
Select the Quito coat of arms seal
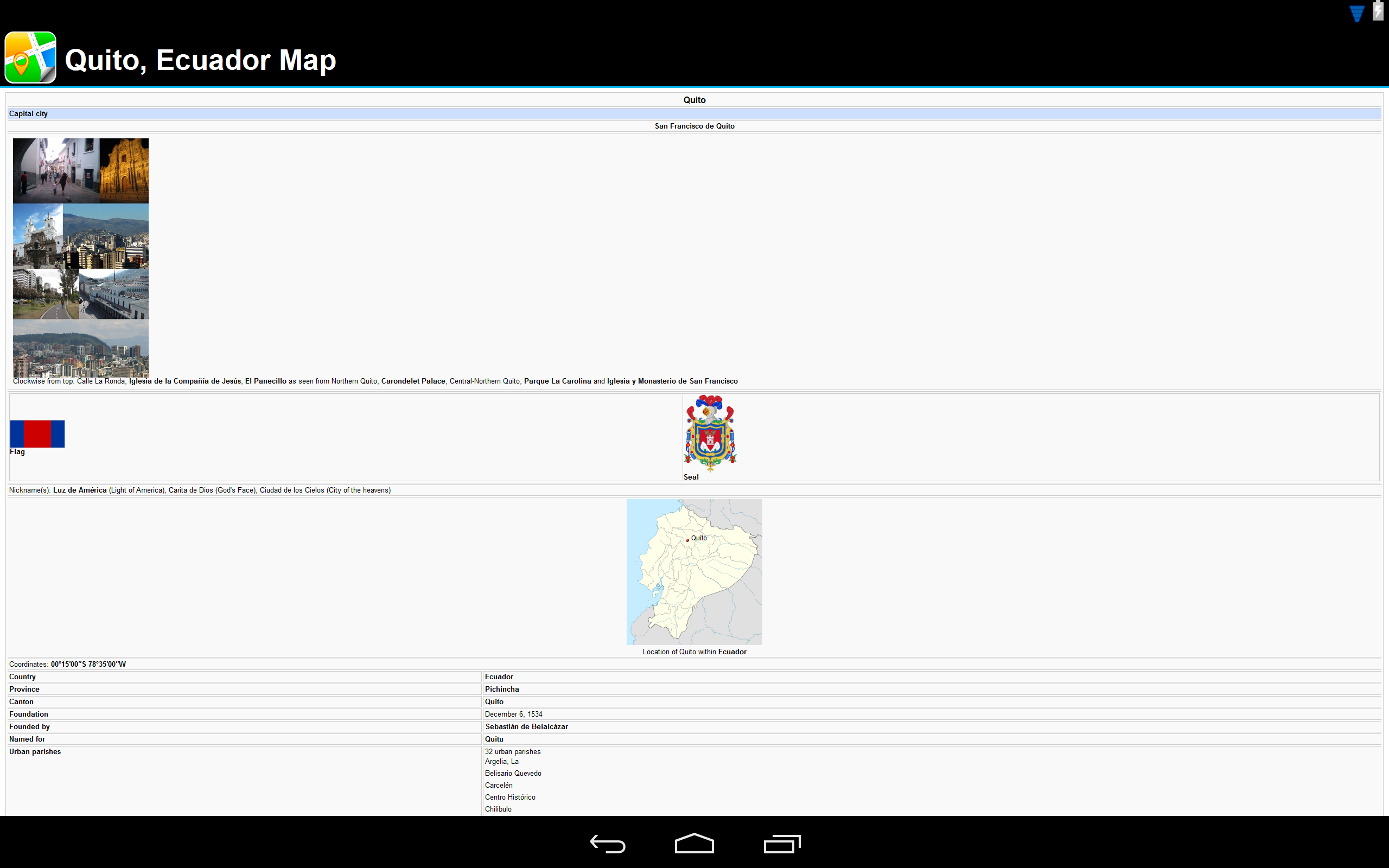click(710, 435)
